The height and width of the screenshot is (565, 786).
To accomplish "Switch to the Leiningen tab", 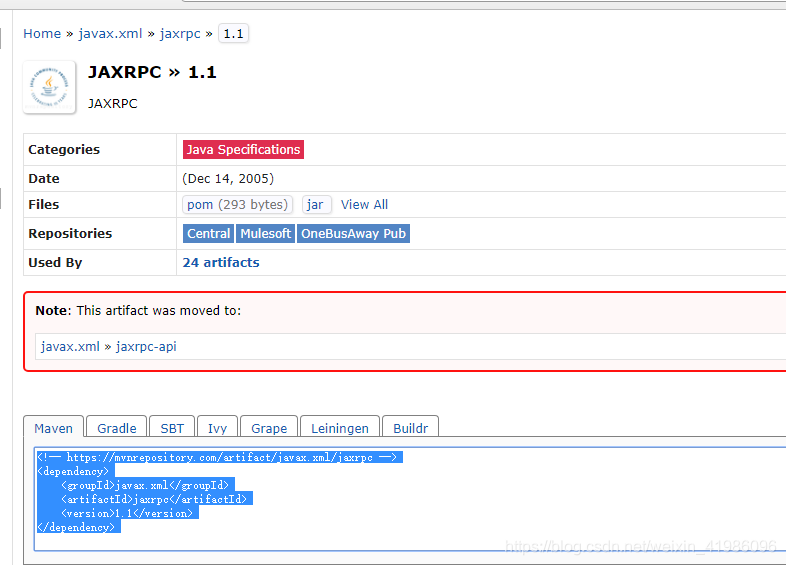I will tap(340, 428).
